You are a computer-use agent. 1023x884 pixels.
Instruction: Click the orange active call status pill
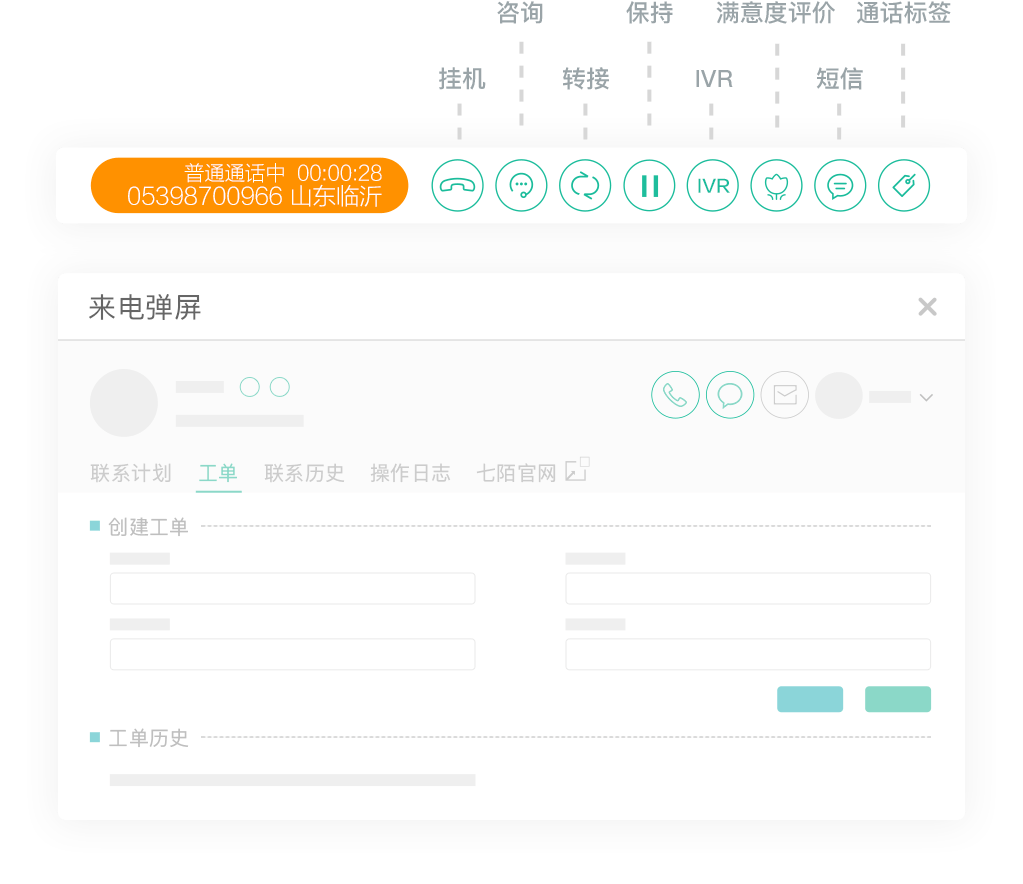(249, 185)
